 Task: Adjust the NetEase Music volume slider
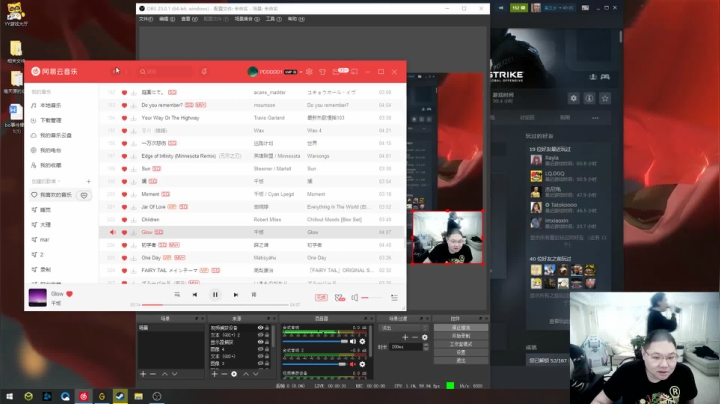pos(372,298)
